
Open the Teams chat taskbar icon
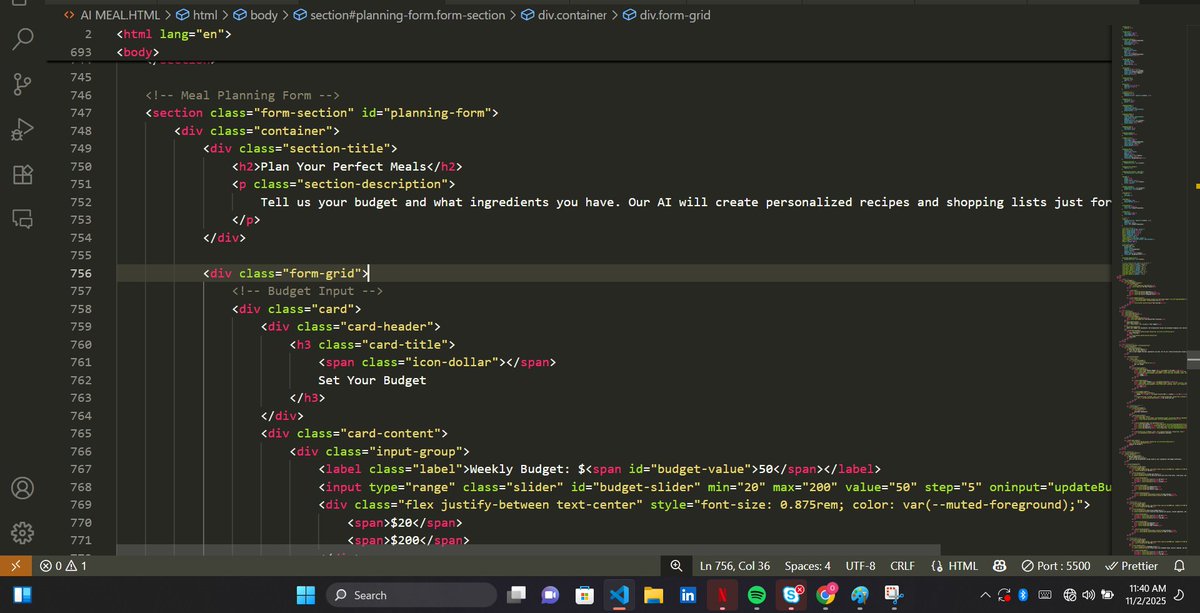pos(550,595)
